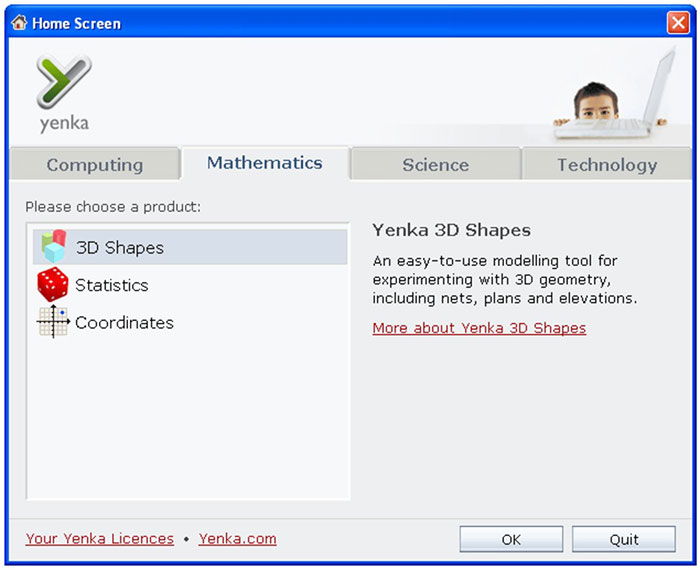The width and height of the screenshot is (700, 570).
Task: Visit the Yenka.com link
Action: (x=237, y=539)
